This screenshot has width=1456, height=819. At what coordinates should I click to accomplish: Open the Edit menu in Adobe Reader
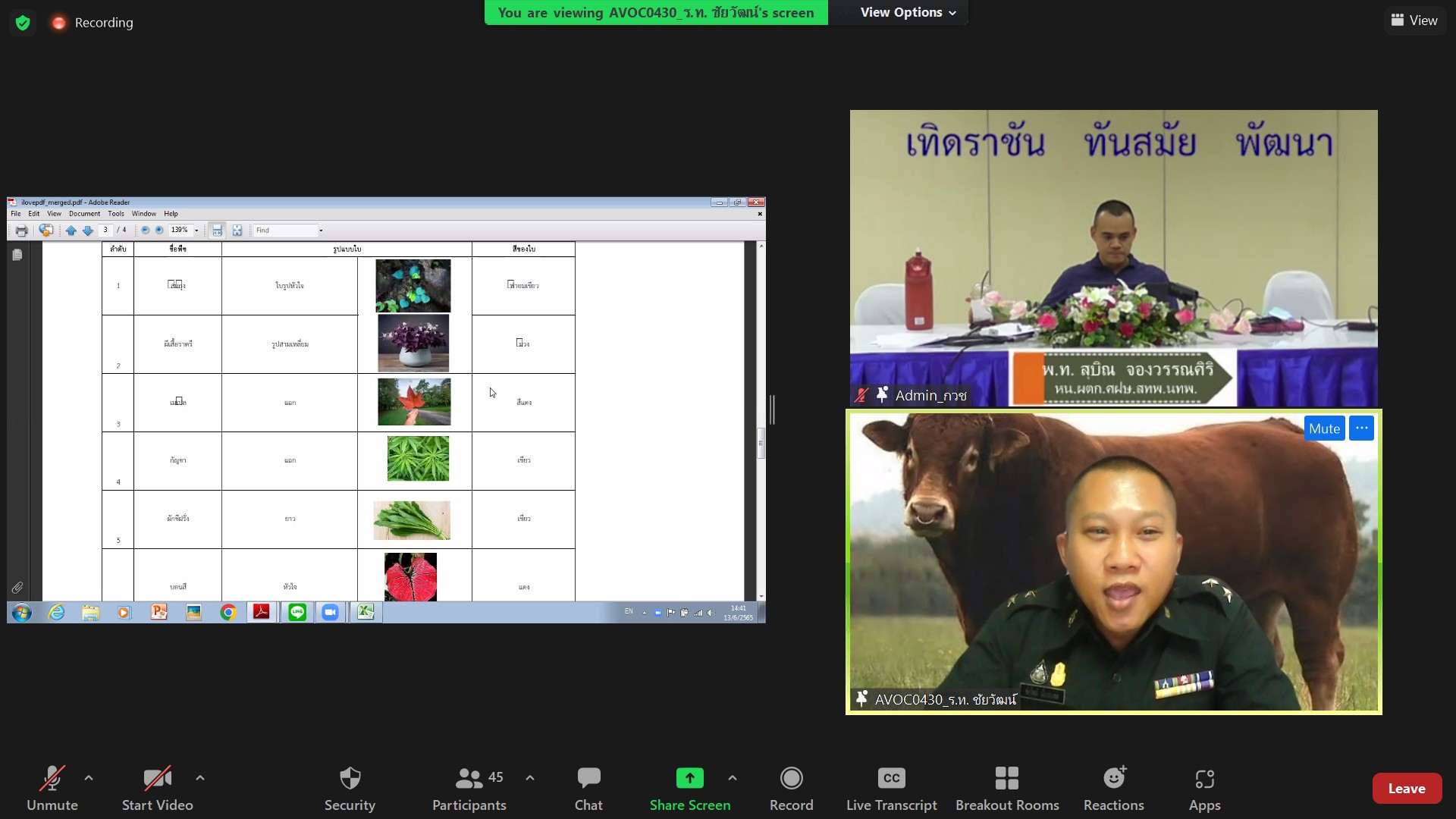34,214
